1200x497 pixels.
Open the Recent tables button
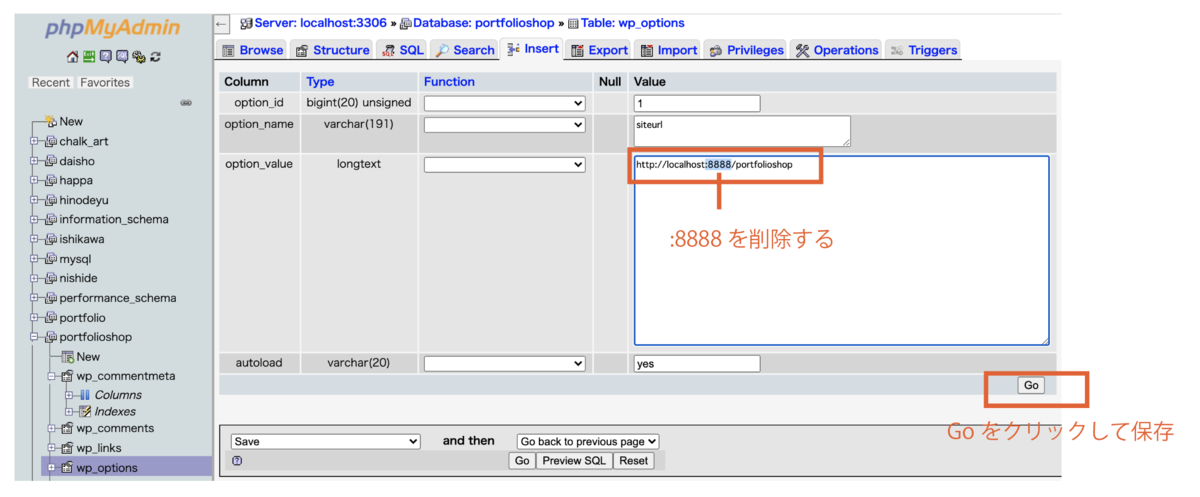click(x=51, y=82)
